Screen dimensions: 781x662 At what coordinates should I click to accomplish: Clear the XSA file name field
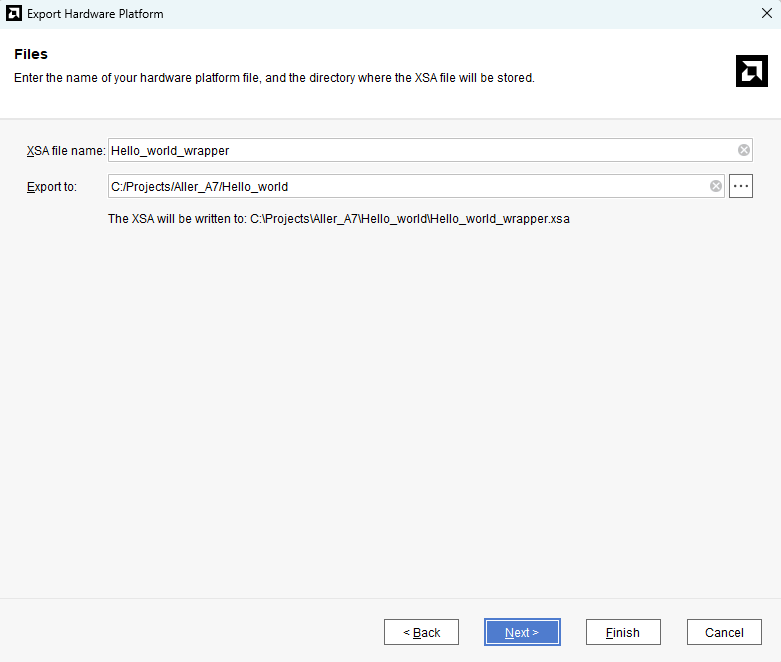[x=743, y=150]
